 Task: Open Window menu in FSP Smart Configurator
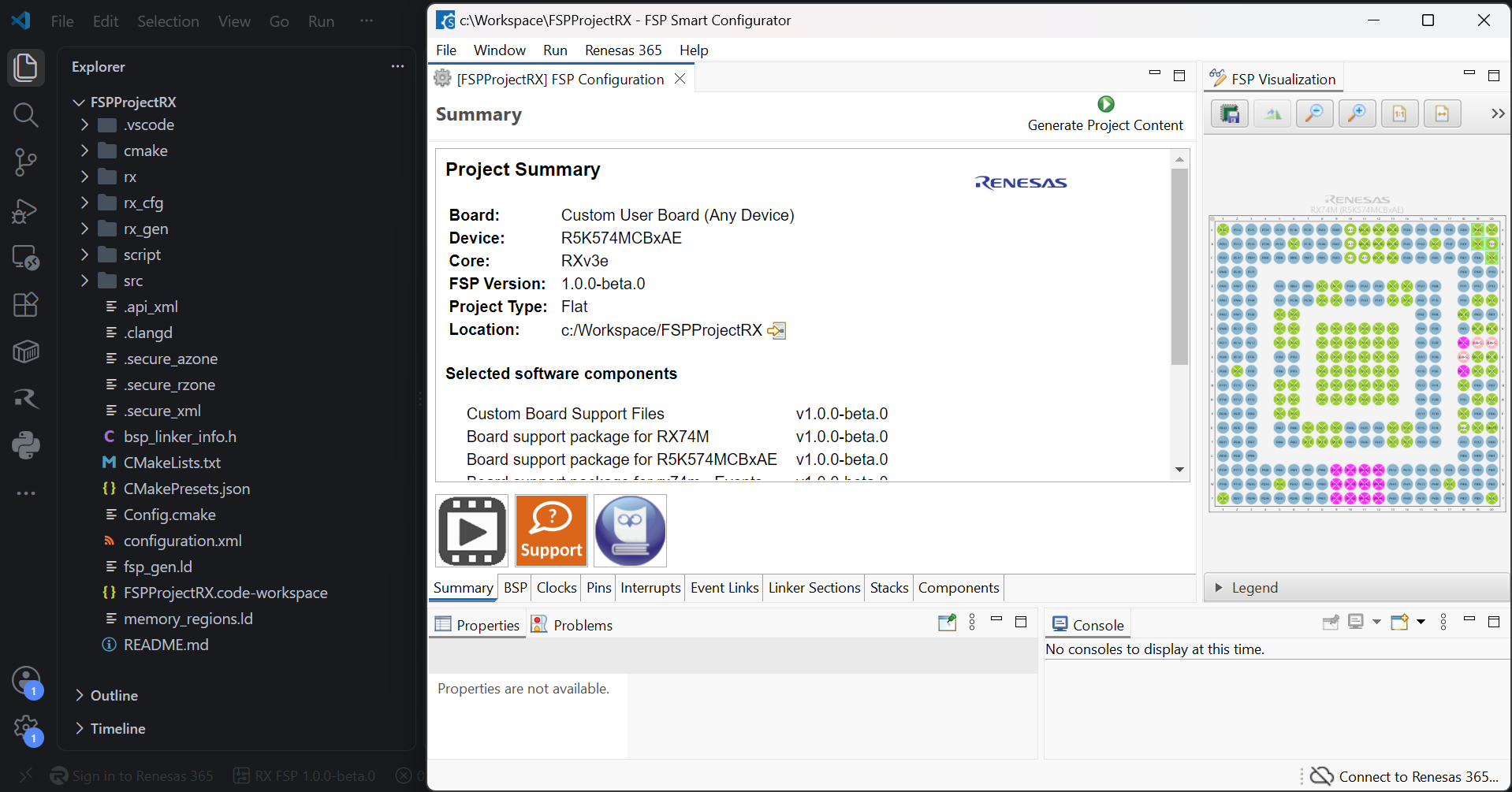tap(499, 50)
